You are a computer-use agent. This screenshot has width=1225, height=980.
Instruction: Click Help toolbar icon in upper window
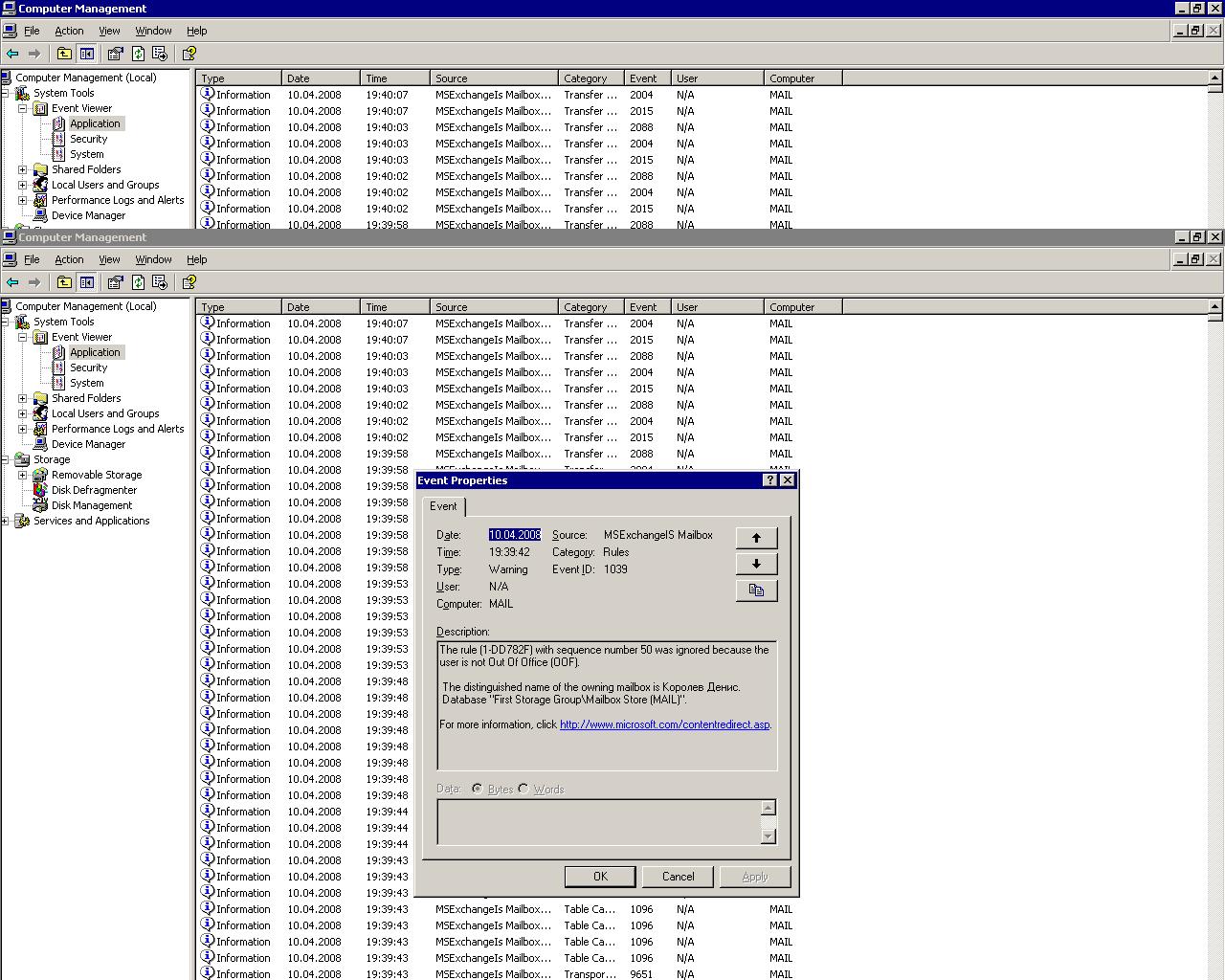click(189, 54)
